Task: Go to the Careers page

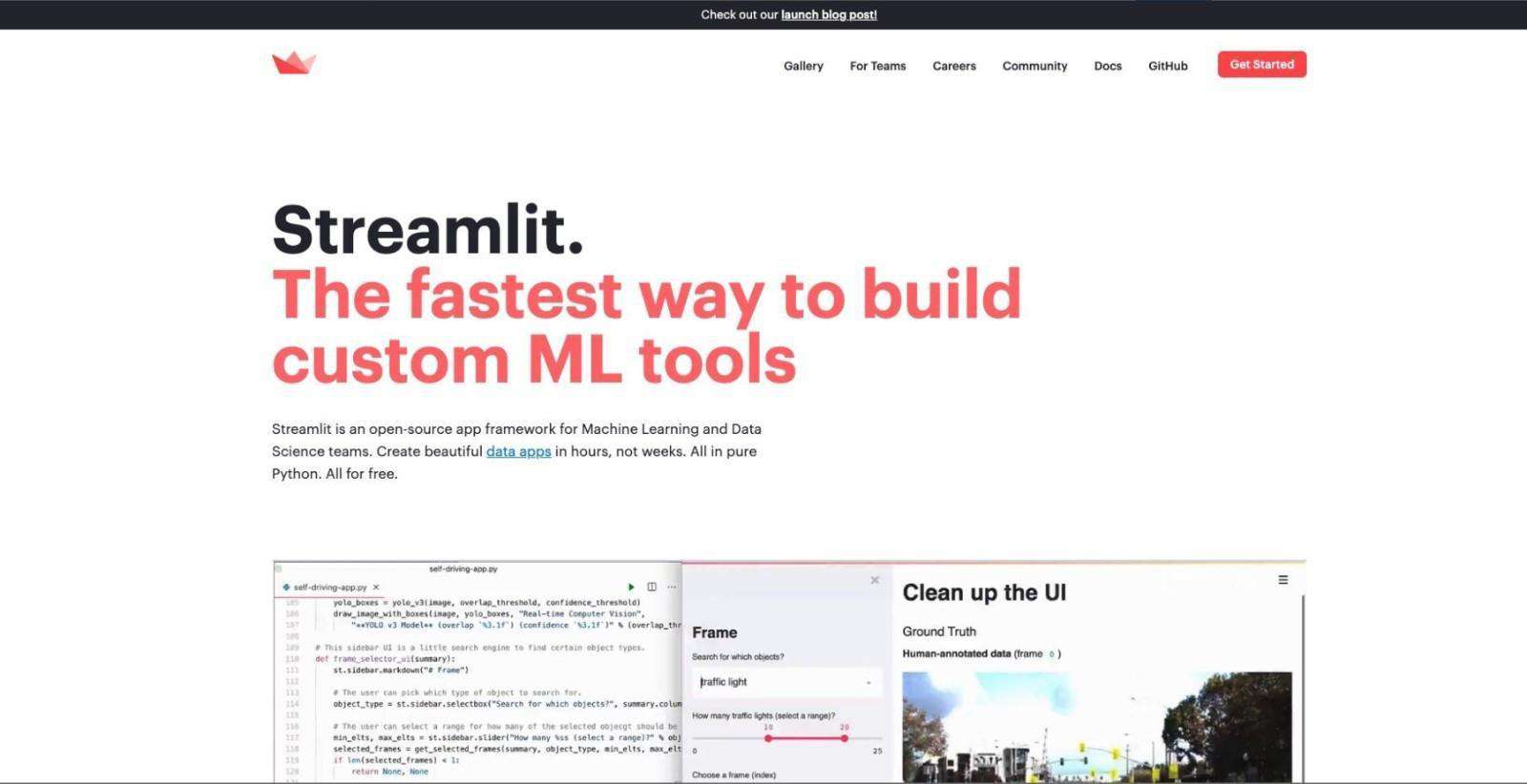Action: 954,66
